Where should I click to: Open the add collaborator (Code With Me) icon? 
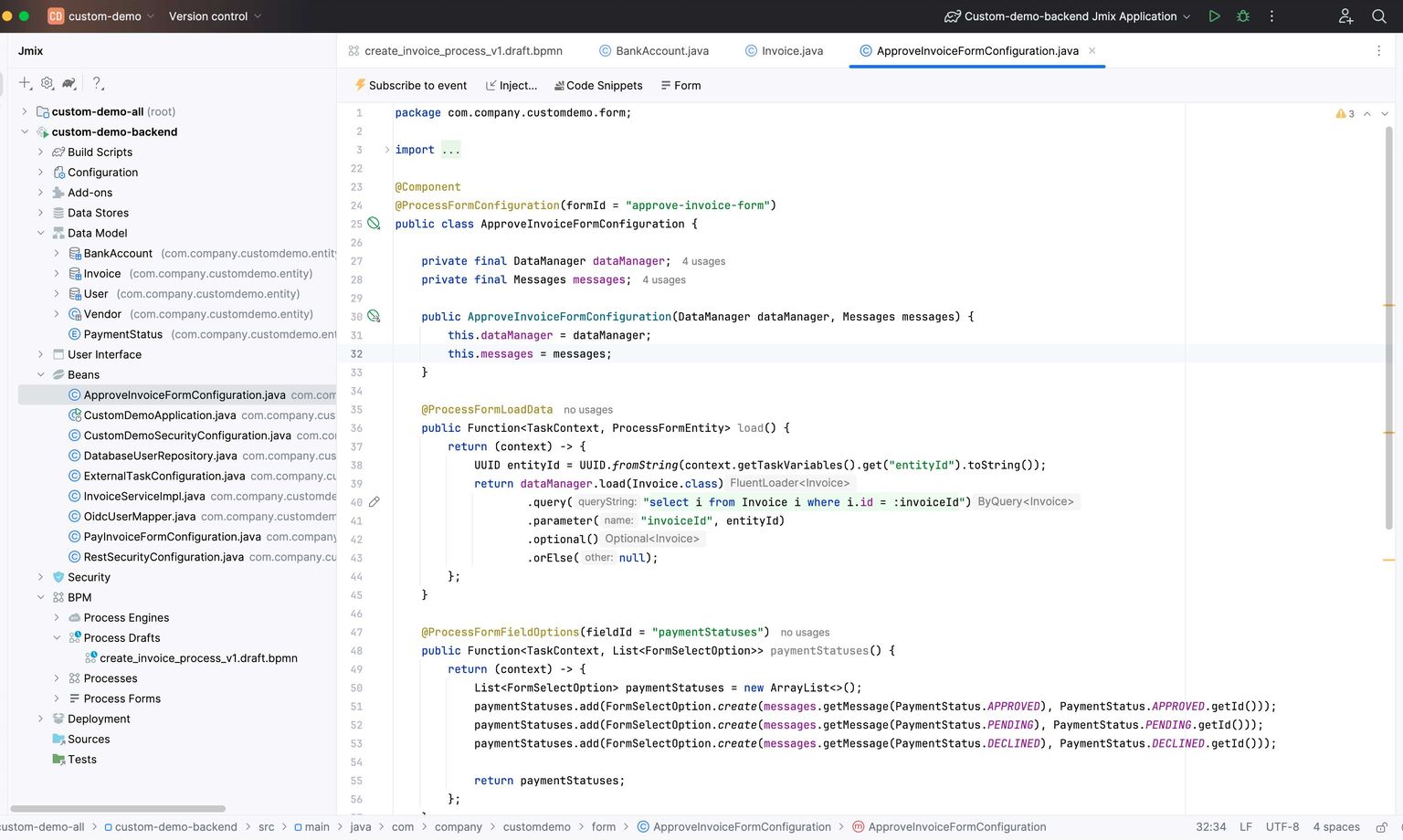[1345, 16]
